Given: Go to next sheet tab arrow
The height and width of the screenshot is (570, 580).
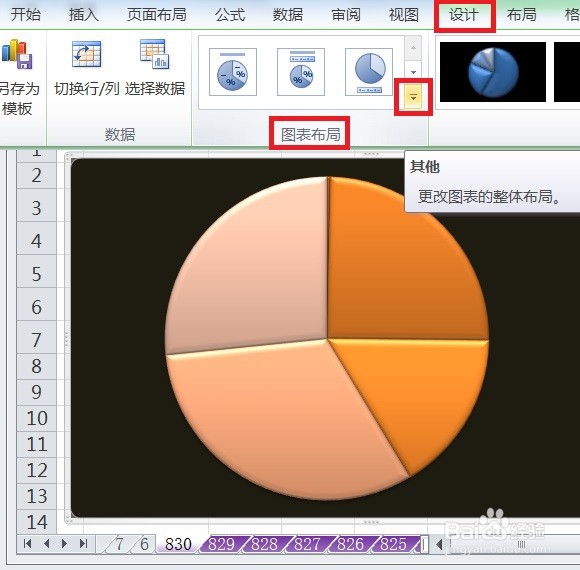Looking at the screenshot, I should pos(64,543).
